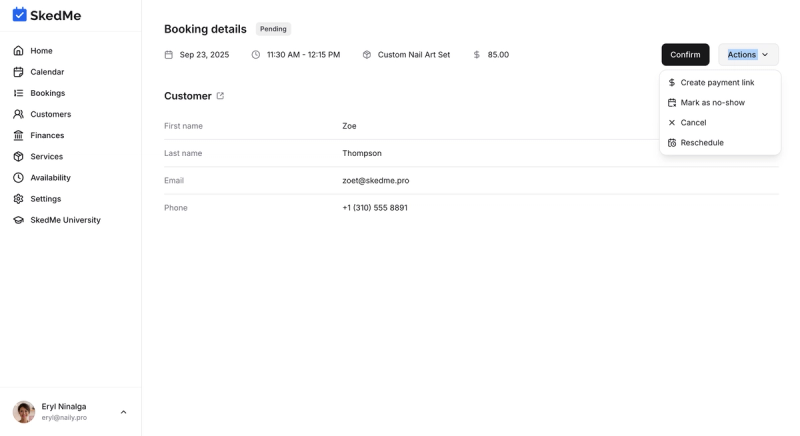Image resolution: width=800 pixels, height=436 pixels.
Task: Click Eryl Ninalga's avatar photo
Action: 24,412
